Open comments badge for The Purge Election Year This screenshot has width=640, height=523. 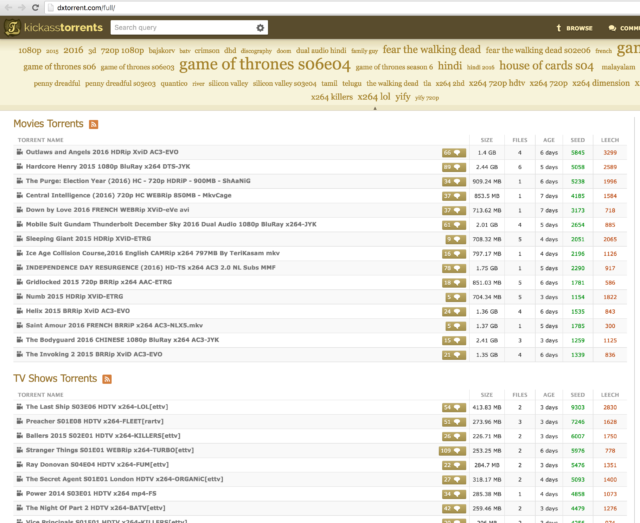[x=453, y=182]
